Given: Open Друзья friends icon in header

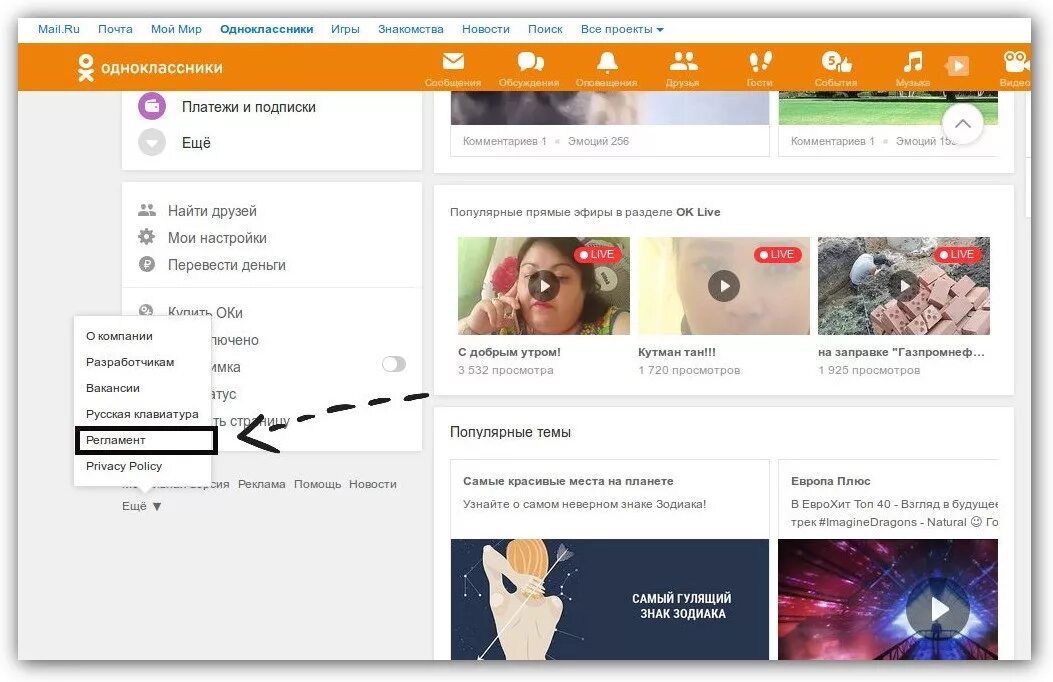Looking at the screenshot, I should coord(684,62).
